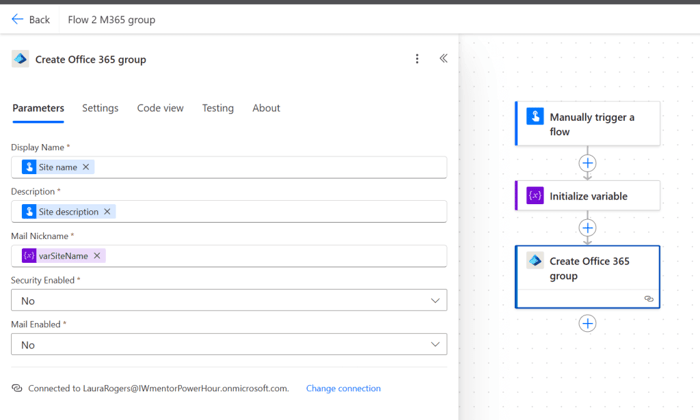
Task: Add step after Initialize variable
Action: point(588,228)
